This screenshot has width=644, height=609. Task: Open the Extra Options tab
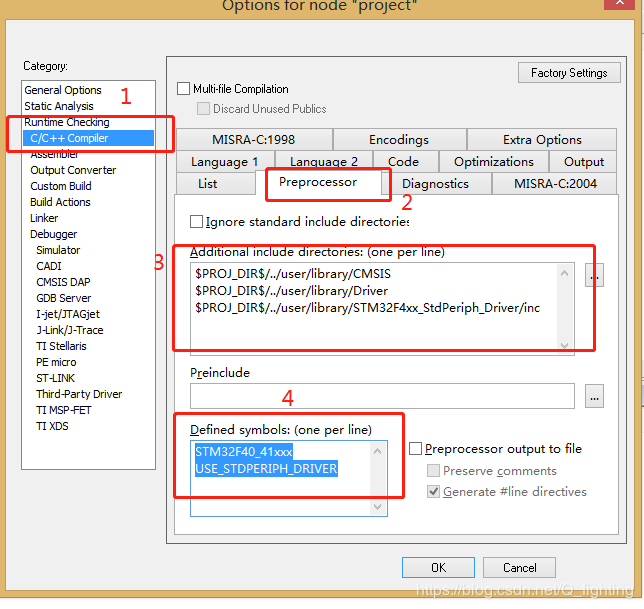[x=542, y=140]
